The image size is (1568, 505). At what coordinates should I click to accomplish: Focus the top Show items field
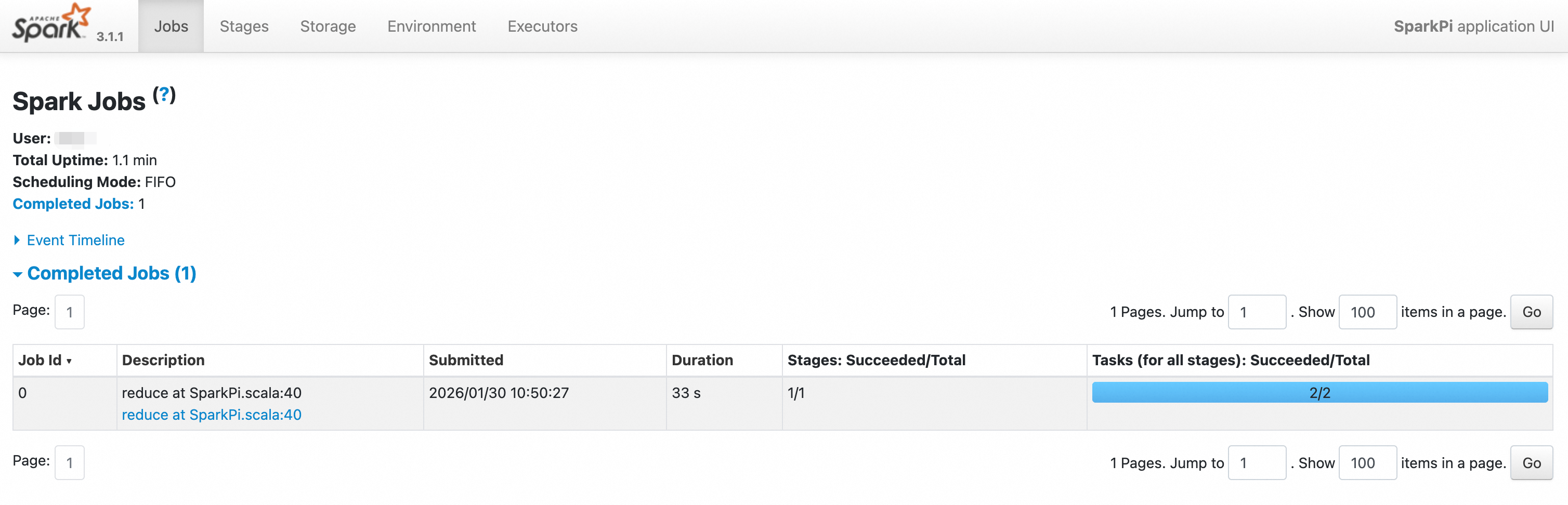pyautogui.click(x=1367, y=312)
